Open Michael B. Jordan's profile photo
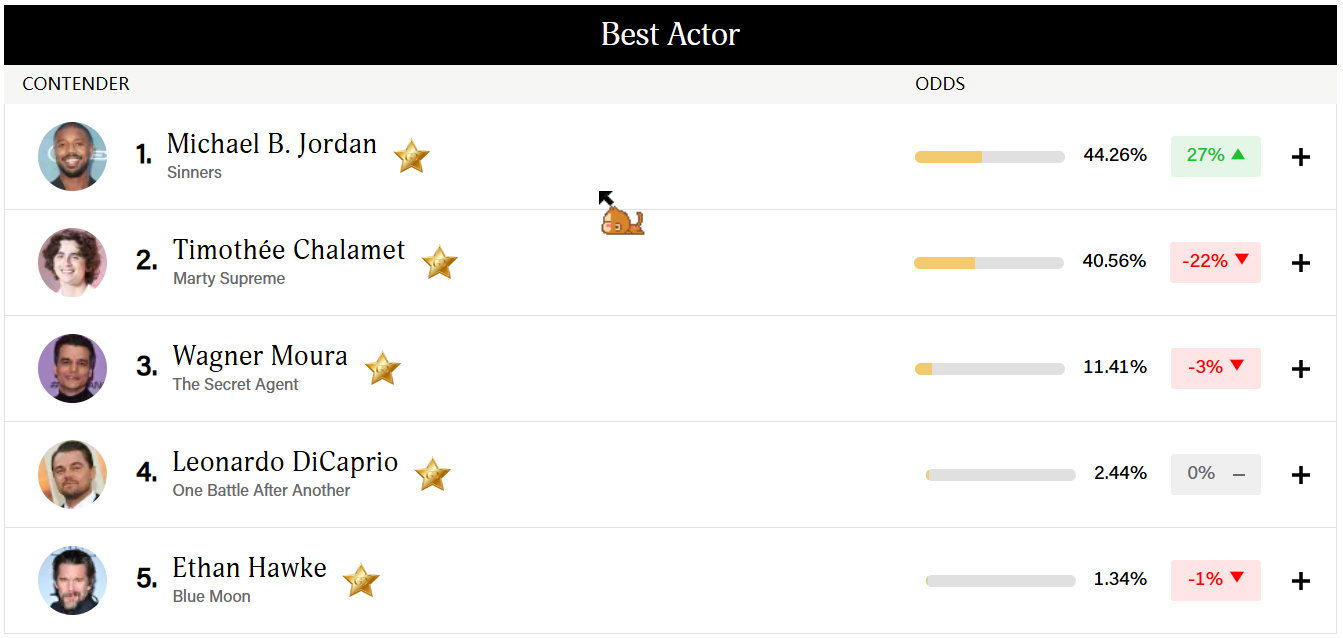The height and width of the screenshot is (638, 1343). point(72,157)
